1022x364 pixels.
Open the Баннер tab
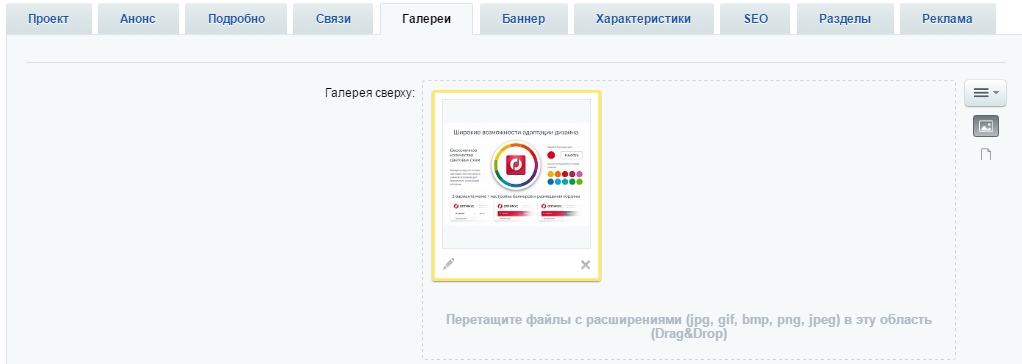[523, 19]
